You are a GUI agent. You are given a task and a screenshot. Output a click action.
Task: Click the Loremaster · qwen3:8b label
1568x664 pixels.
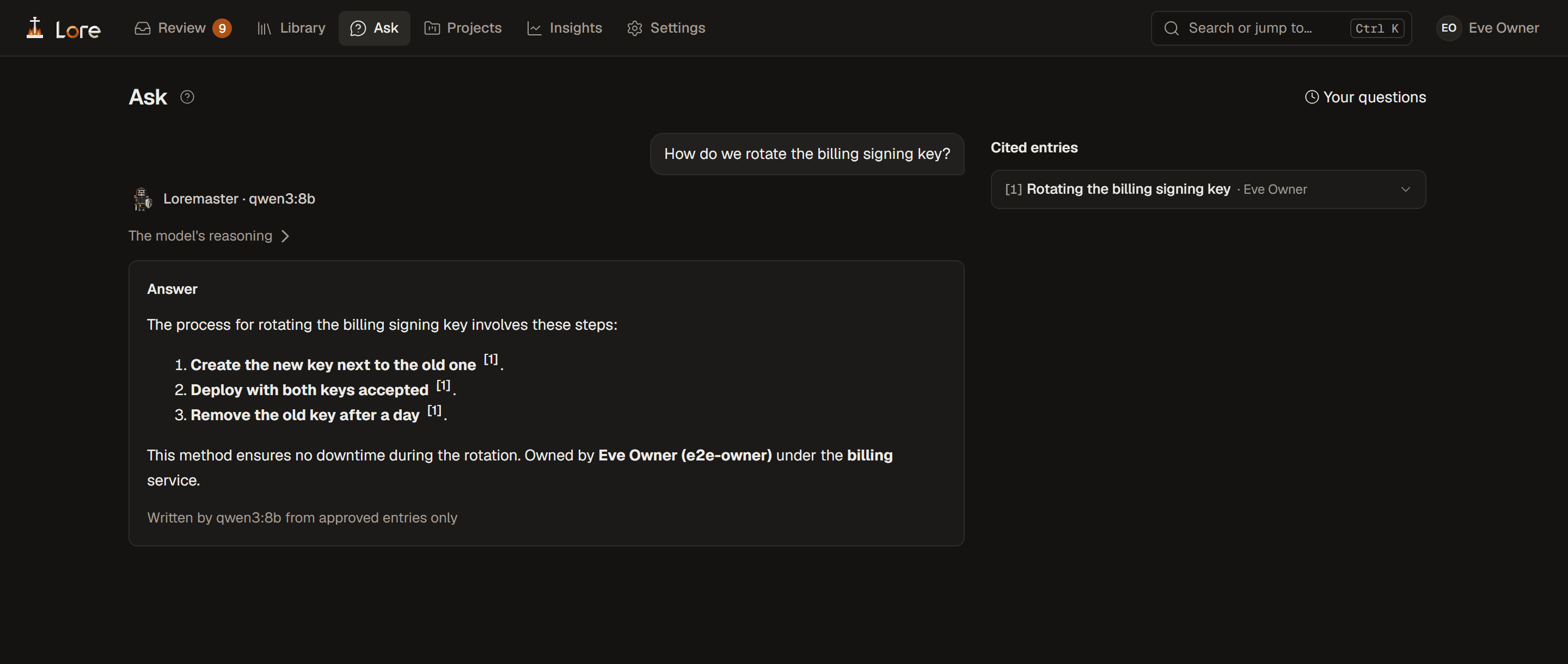[238, 199]
